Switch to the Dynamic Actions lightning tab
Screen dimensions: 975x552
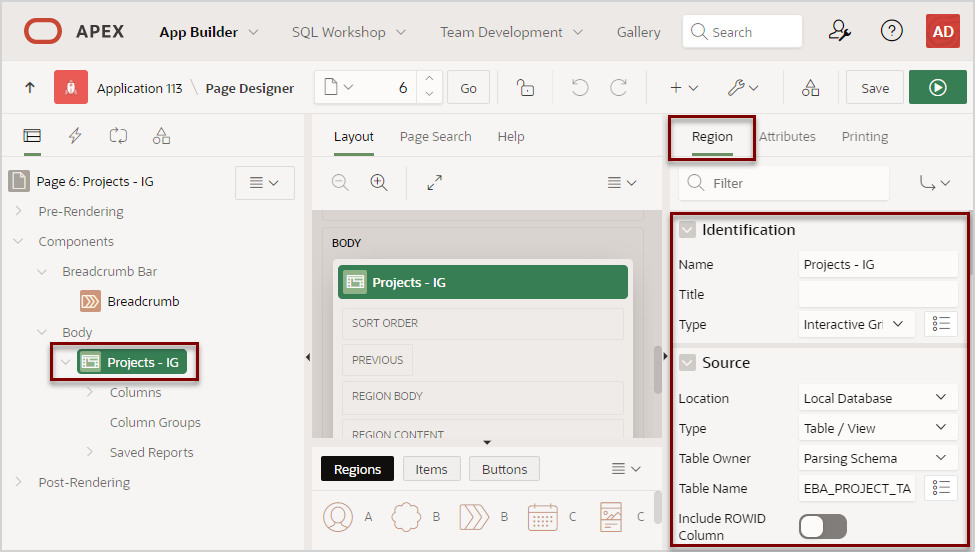pyautogui.click(x=75, y=136)
